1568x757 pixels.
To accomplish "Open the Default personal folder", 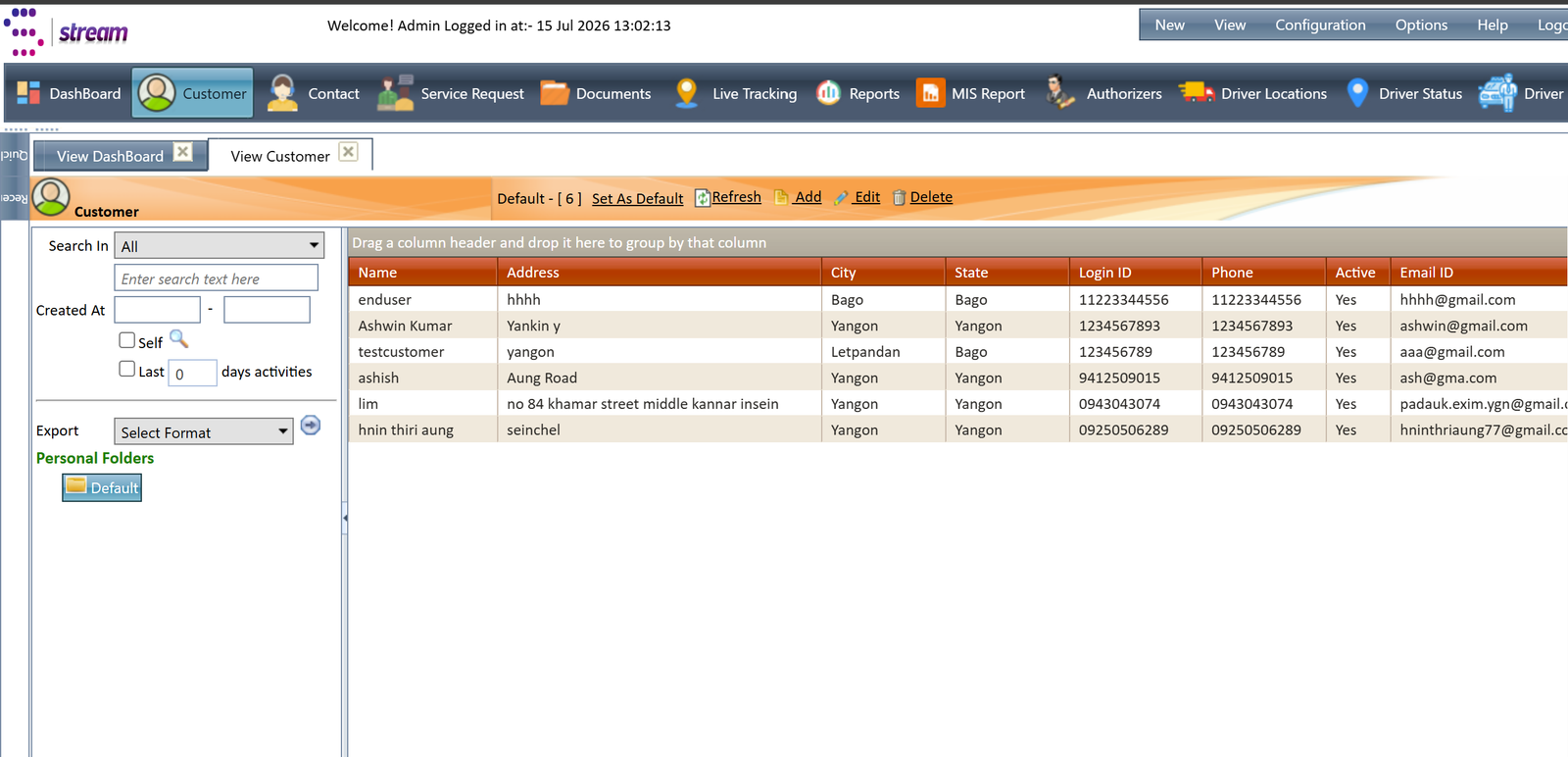I will click(x=102, y=487).
